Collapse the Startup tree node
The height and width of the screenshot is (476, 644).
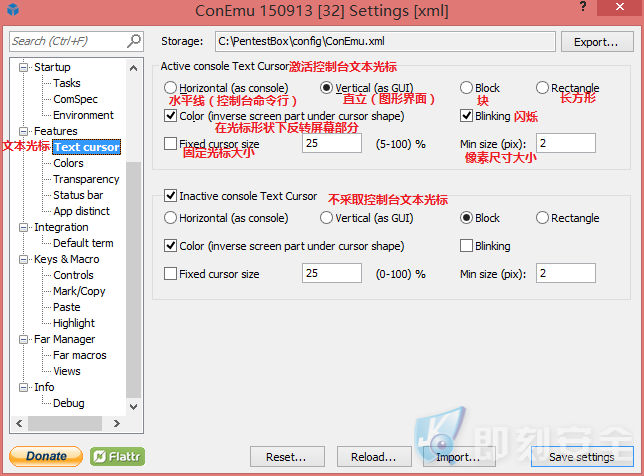[x=24, y=67]
